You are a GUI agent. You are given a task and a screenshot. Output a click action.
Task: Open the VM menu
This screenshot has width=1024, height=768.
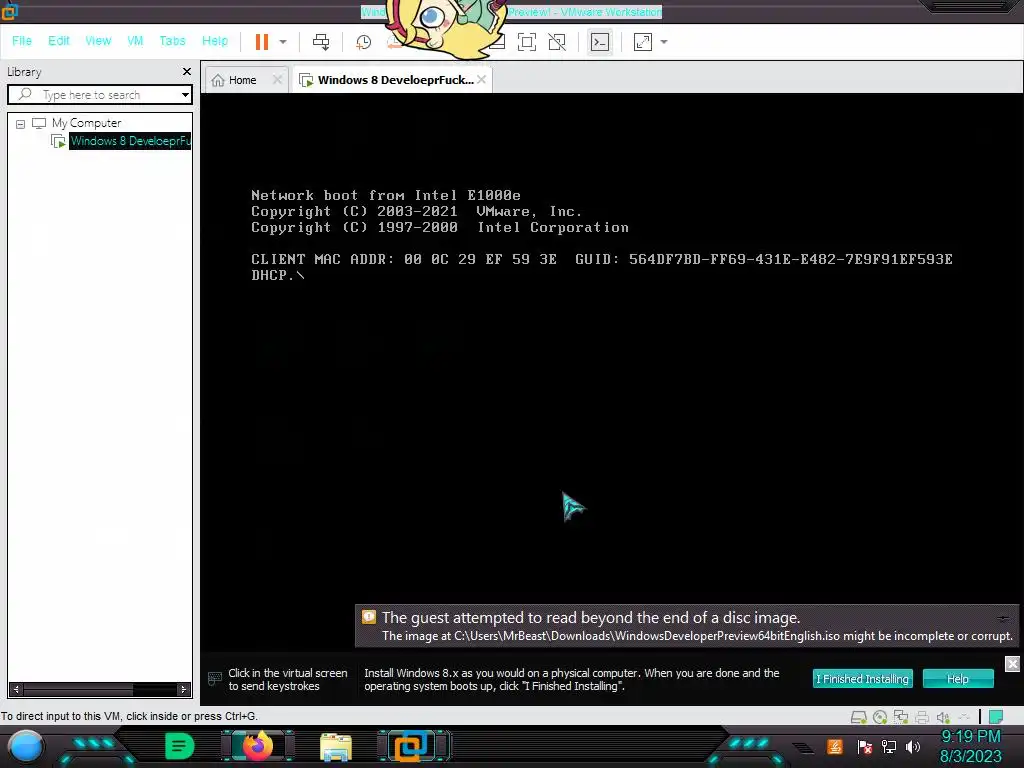click(x=135, y=40)
